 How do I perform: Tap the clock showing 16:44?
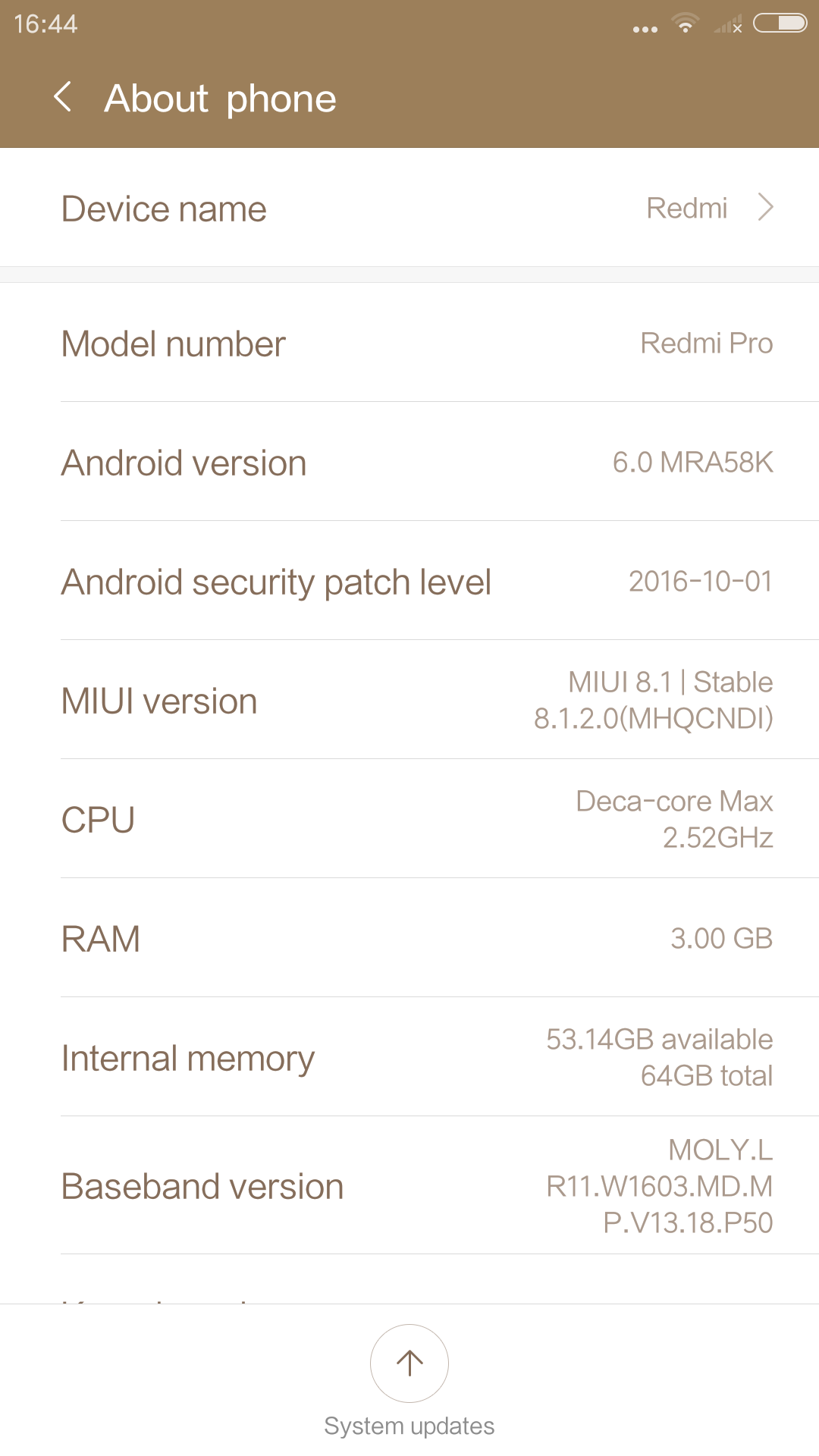45,24
